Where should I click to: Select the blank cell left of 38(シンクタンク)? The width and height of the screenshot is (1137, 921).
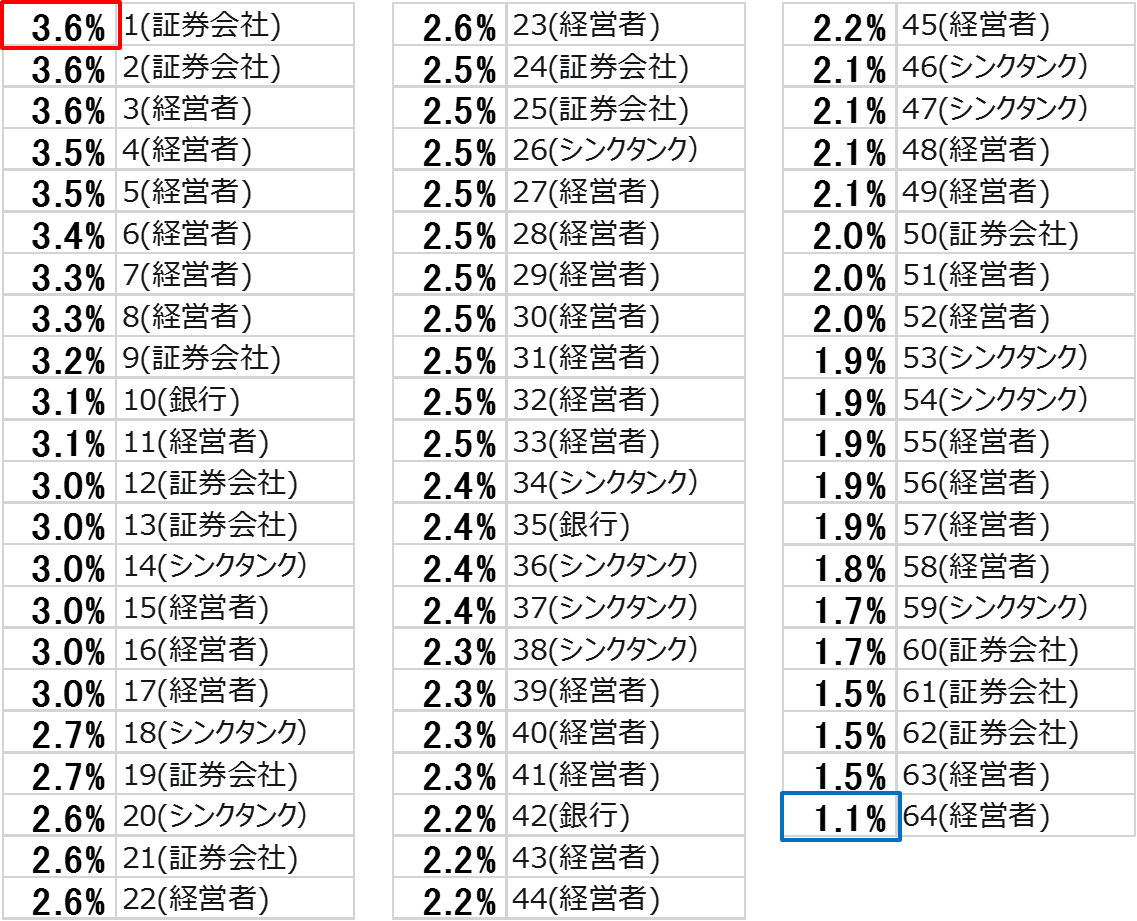449,649
